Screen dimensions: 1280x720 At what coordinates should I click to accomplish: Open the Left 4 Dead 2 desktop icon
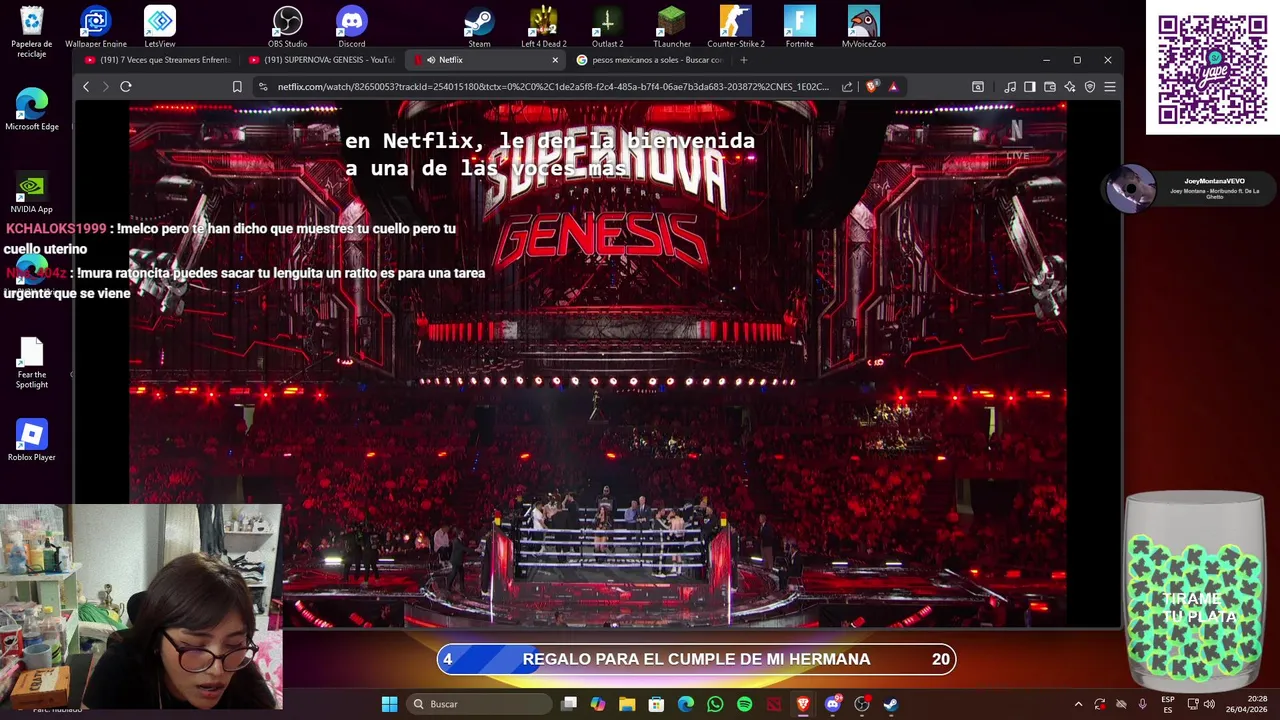coord(543,27)
